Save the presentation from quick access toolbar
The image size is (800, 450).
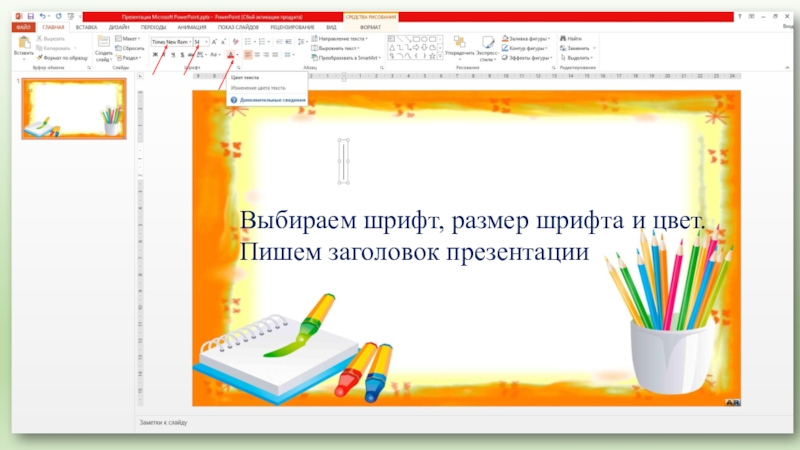(x=31, y=16)
